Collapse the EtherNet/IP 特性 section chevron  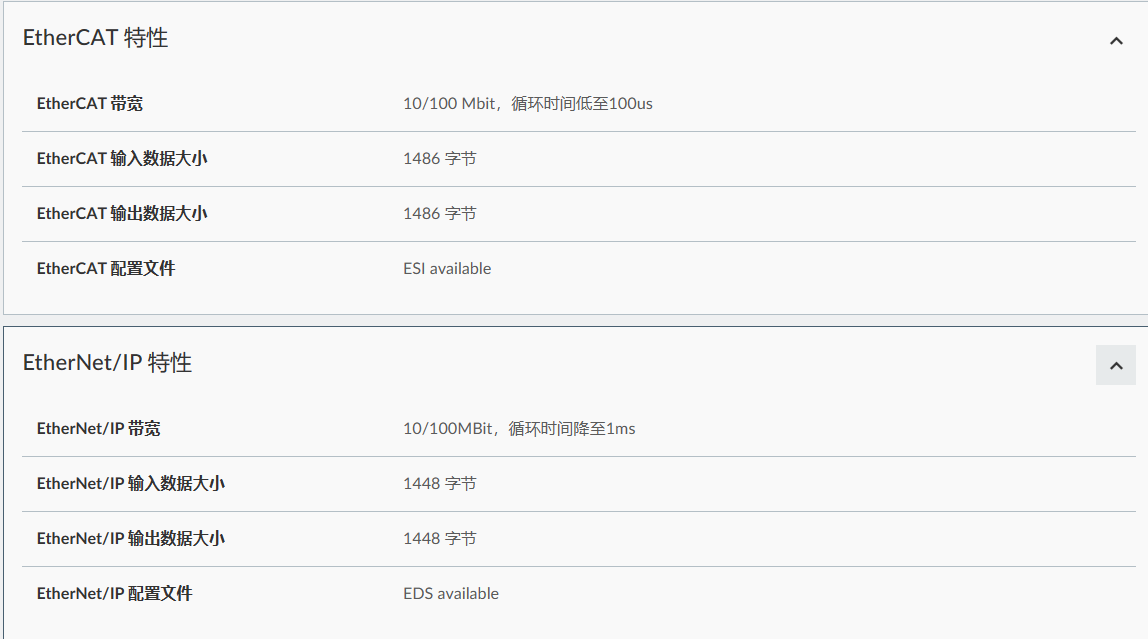point(1116,365)
